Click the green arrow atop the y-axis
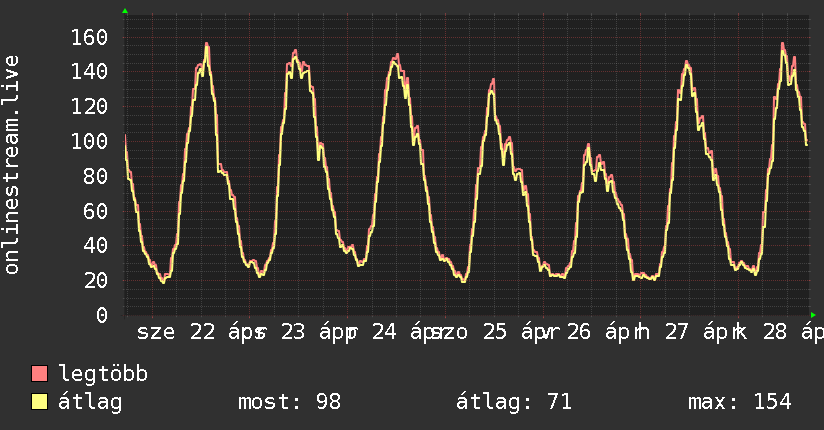824x430 pixels. [x=125, y=11]
